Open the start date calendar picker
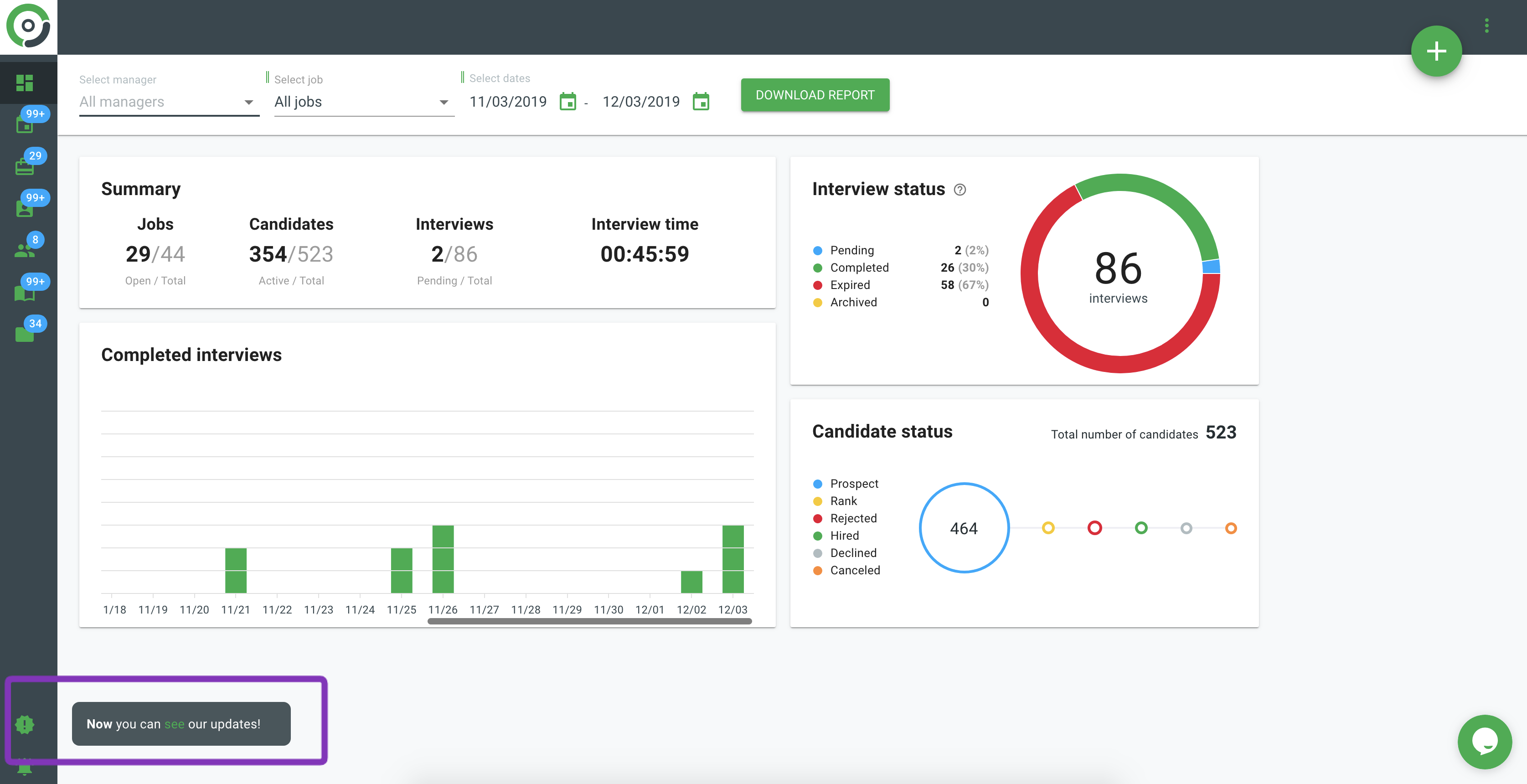1527x784 pixels. 567,102
